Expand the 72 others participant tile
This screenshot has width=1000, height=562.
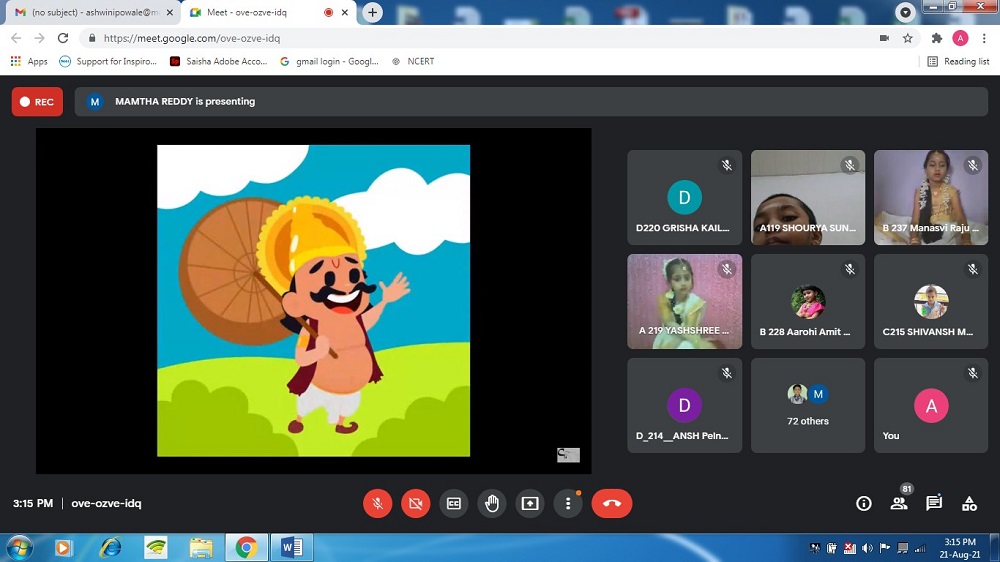(x=807, y=405)
